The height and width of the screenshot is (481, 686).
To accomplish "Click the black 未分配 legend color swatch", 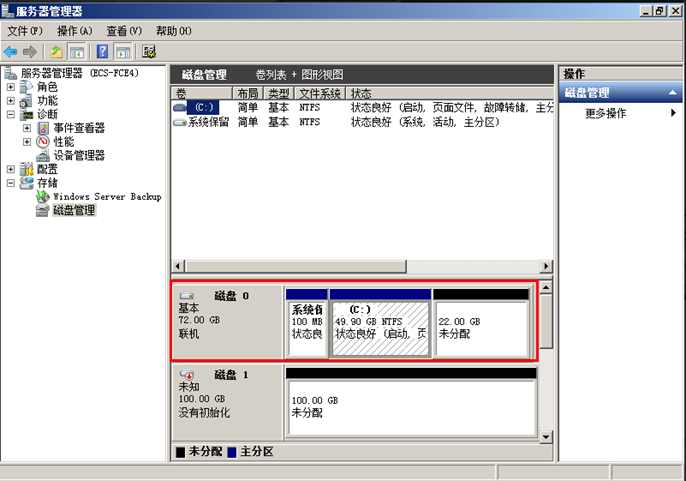I will [180, 452].
